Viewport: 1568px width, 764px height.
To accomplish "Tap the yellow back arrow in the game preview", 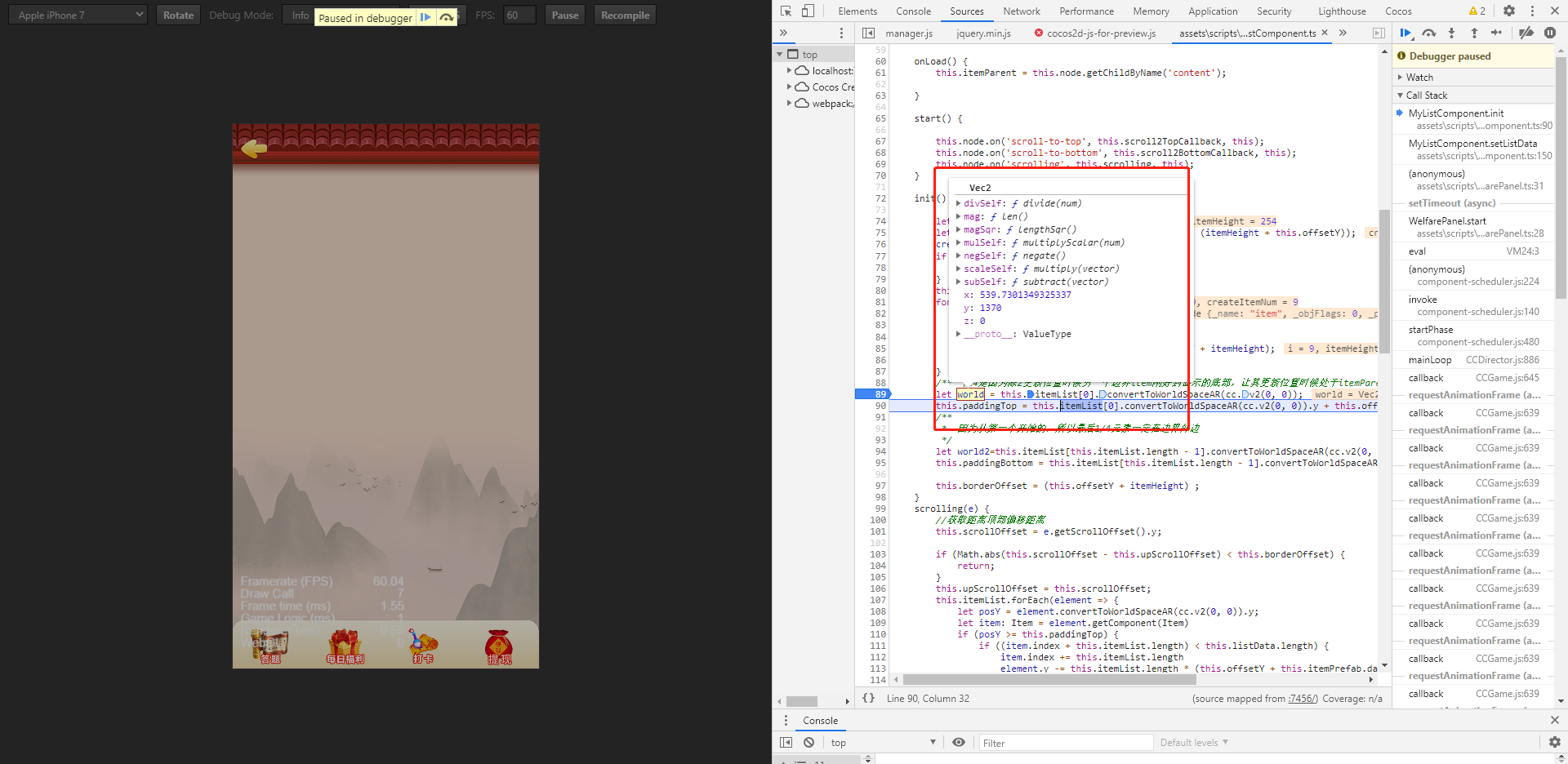I will pyautogui.click(x=254, y=149).
